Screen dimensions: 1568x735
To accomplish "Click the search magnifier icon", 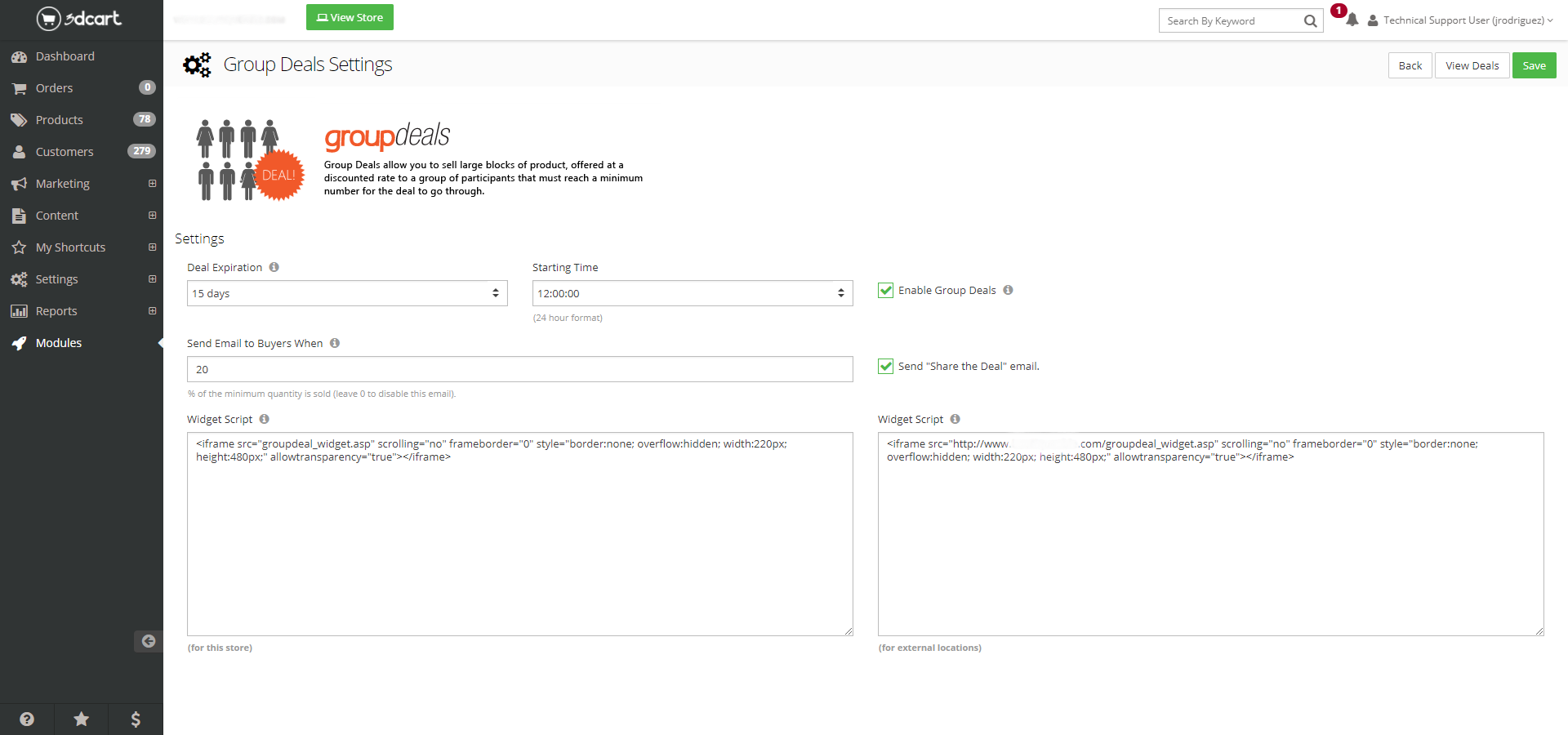I will 1310,21.
